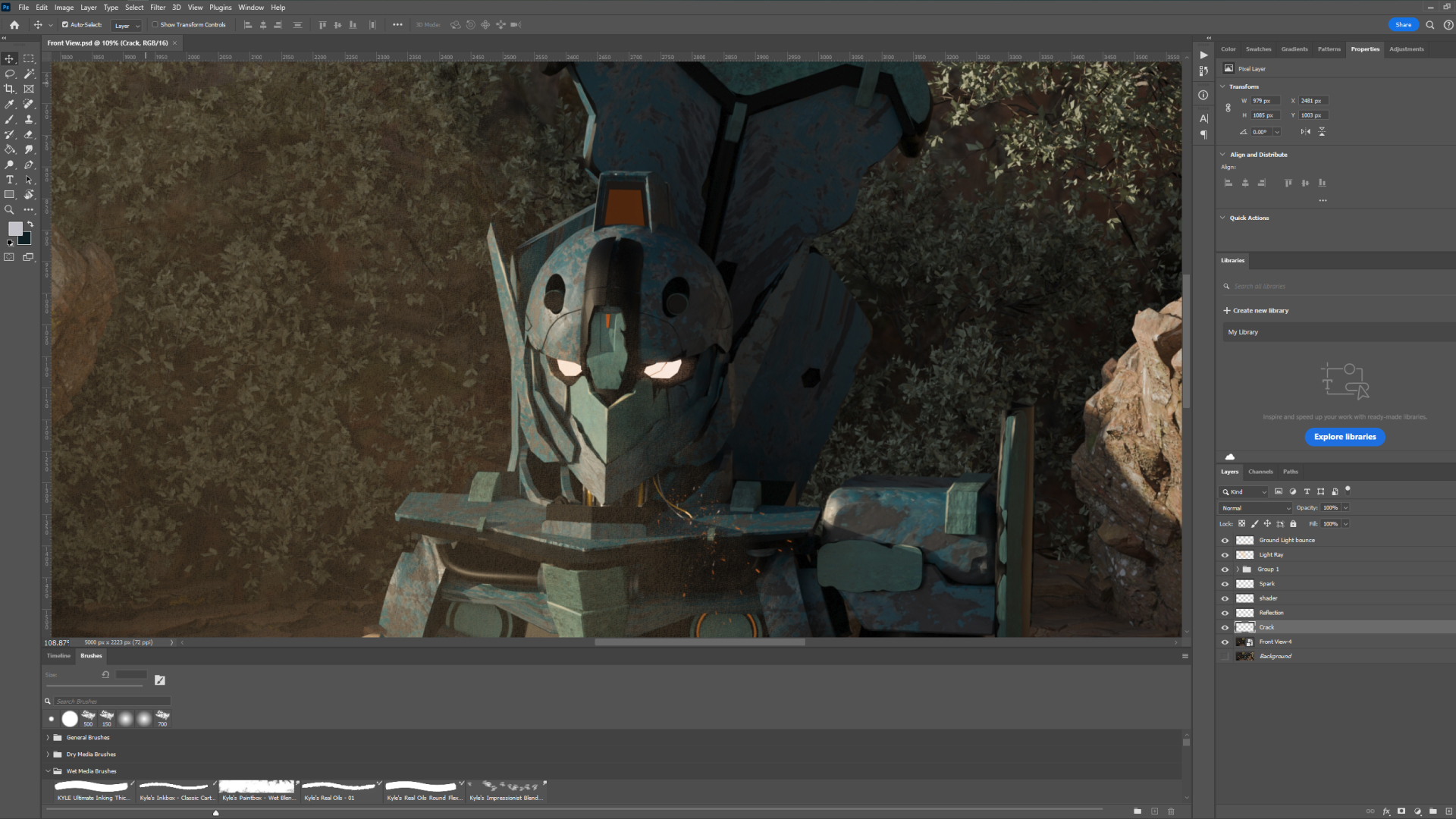
Task: Toggle the Auto-Select checkbox
Action: (65, 24)
